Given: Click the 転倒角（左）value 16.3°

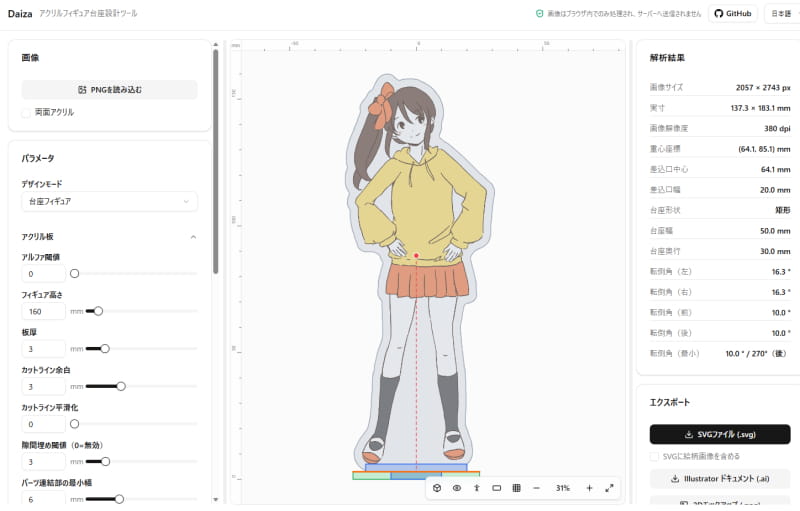Looking at the screenshot, I should 781,272.
